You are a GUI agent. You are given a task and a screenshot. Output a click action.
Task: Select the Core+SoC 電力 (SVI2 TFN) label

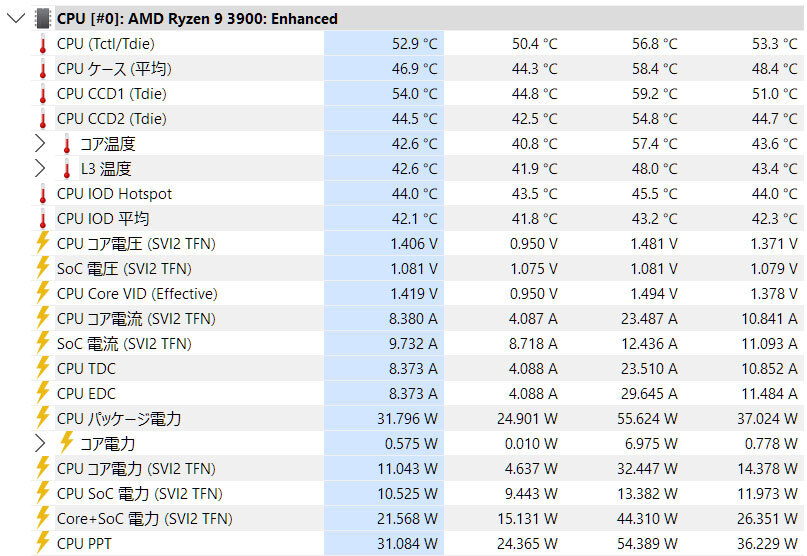(145, 518)
